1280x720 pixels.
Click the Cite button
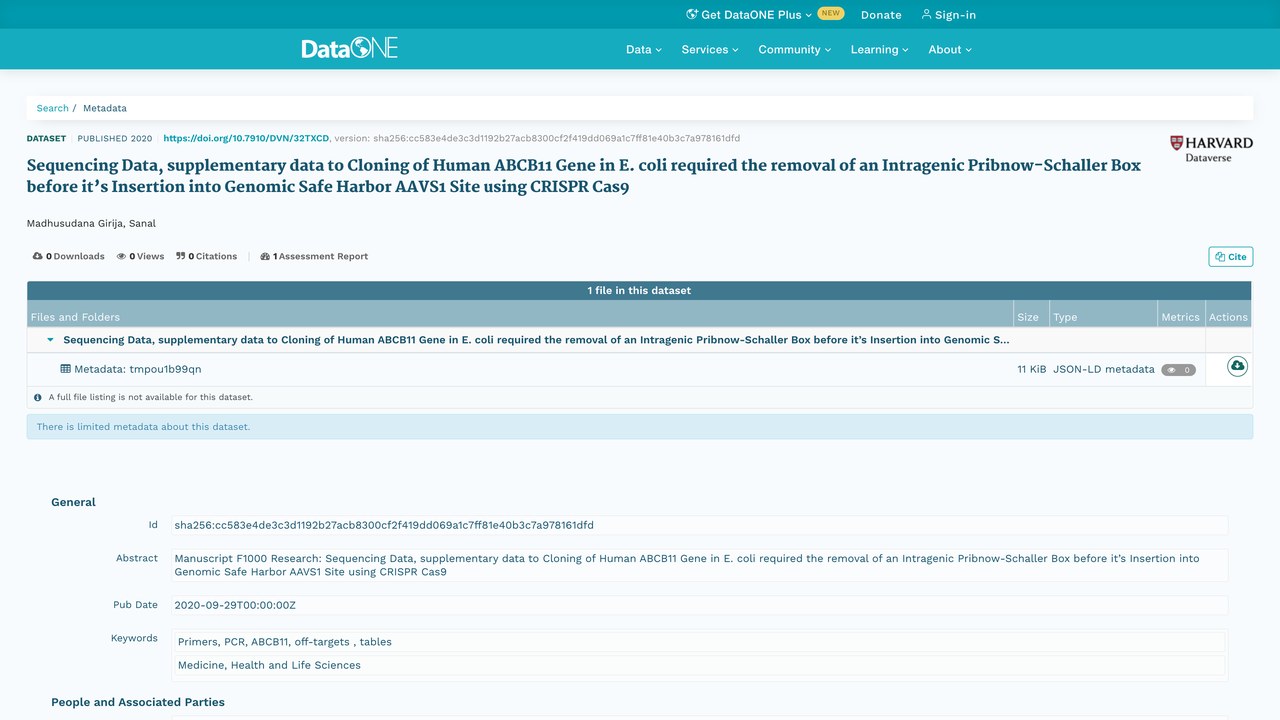click(x=1230, y=257)
